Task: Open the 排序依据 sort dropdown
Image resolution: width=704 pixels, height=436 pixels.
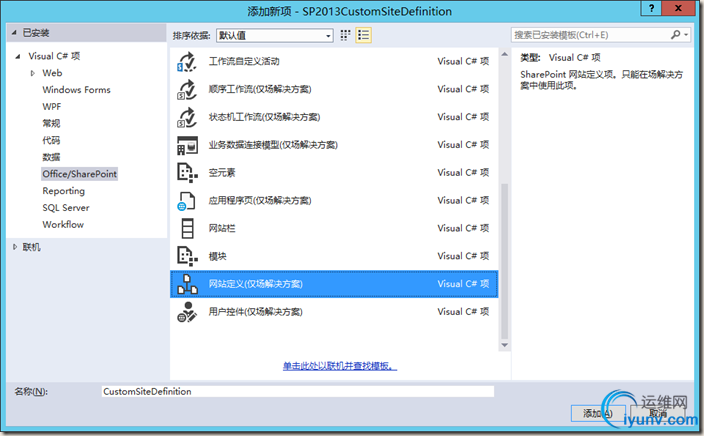Action: coord(275,35)
